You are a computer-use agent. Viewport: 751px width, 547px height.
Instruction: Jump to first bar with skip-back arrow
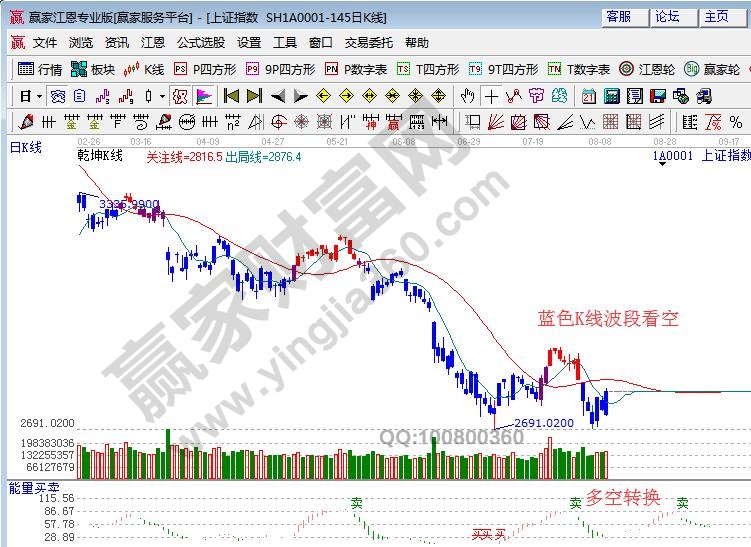click(x=231, y=96)
